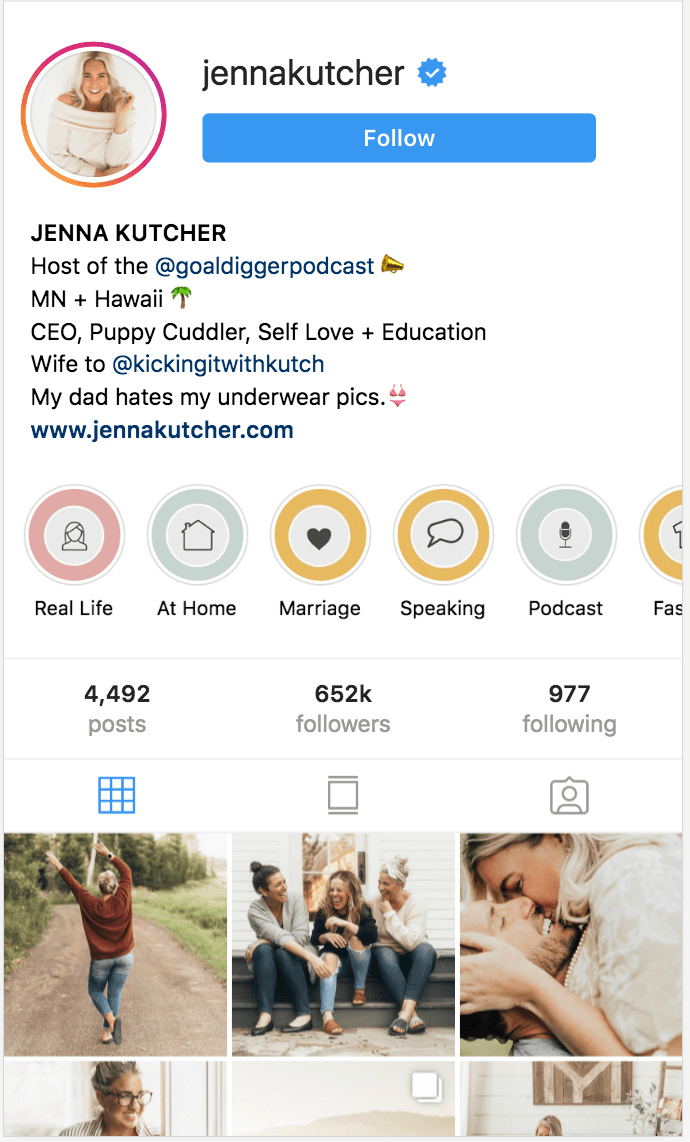This screenshot has height=1142, width=690.
Task: Click the blue Follow button
Action: pyautogui.click(x=399, y=138)
